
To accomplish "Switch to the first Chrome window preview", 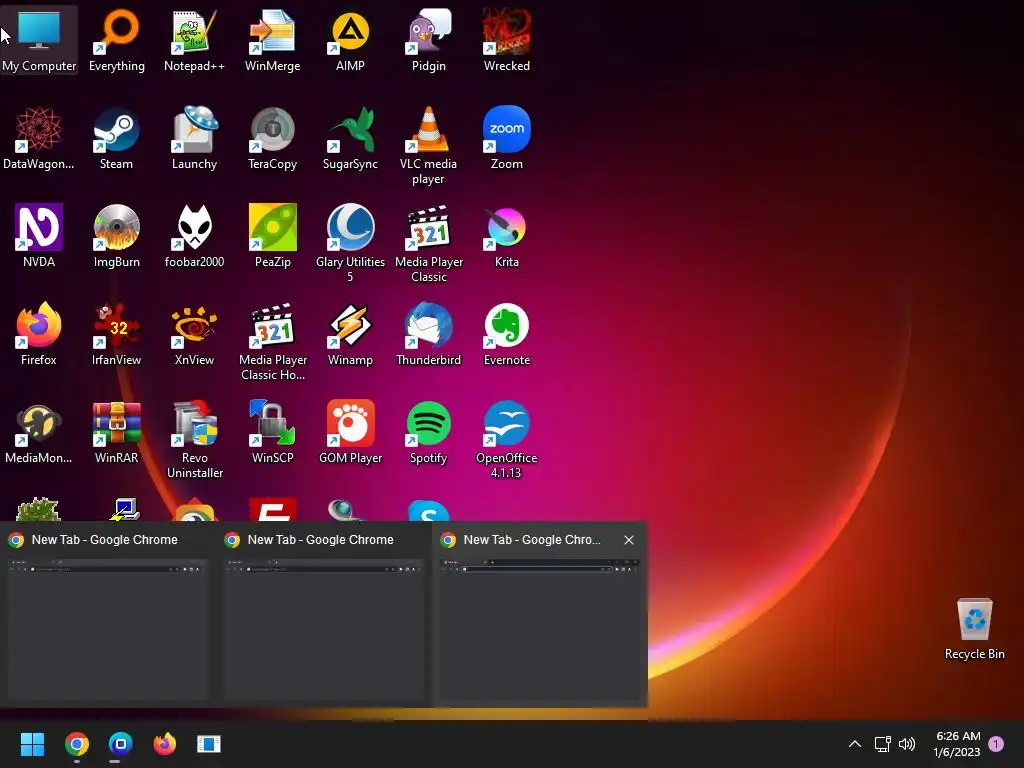I will coord(108,615).
